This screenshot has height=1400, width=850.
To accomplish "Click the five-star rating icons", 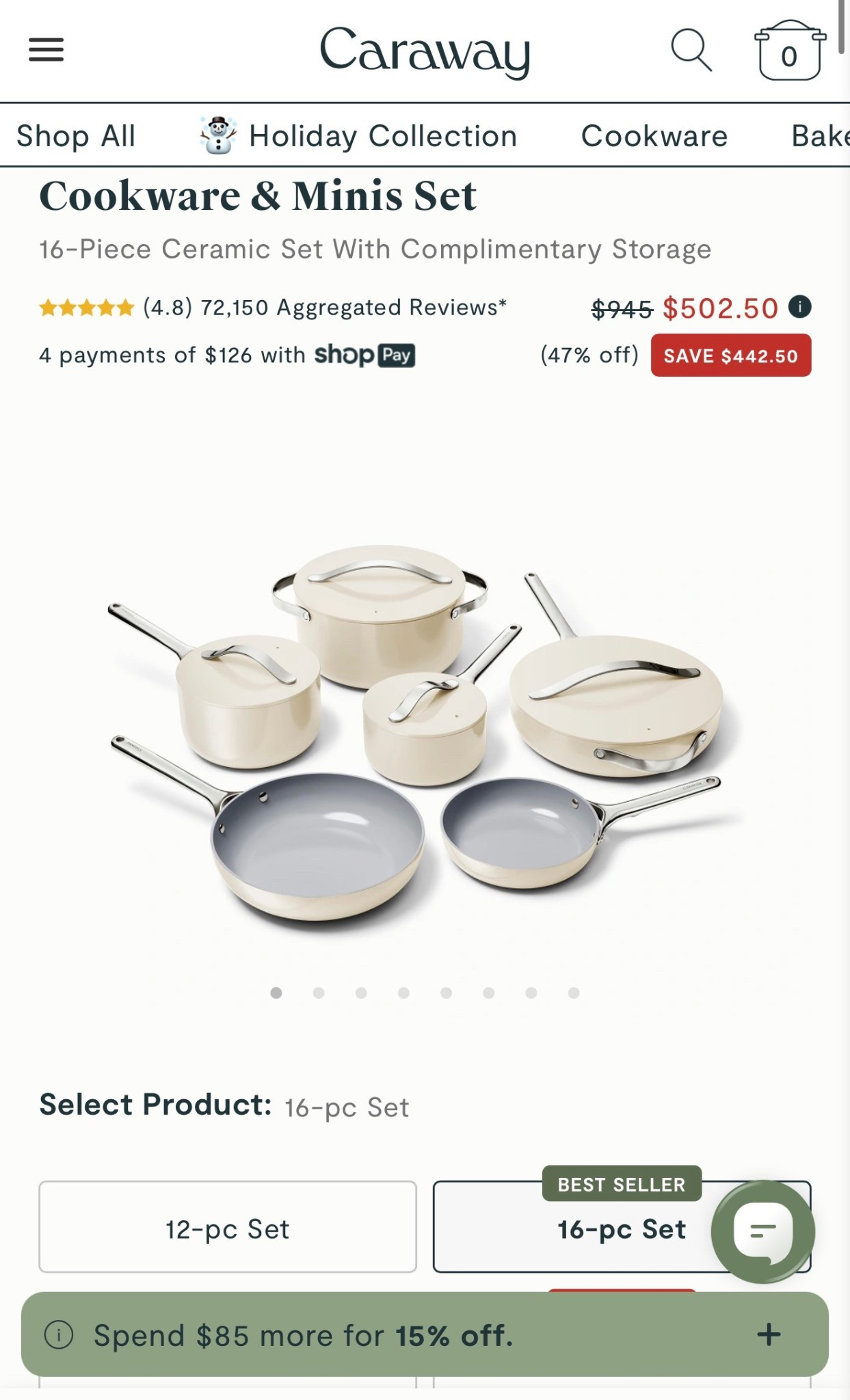I will tap(87, 308).
